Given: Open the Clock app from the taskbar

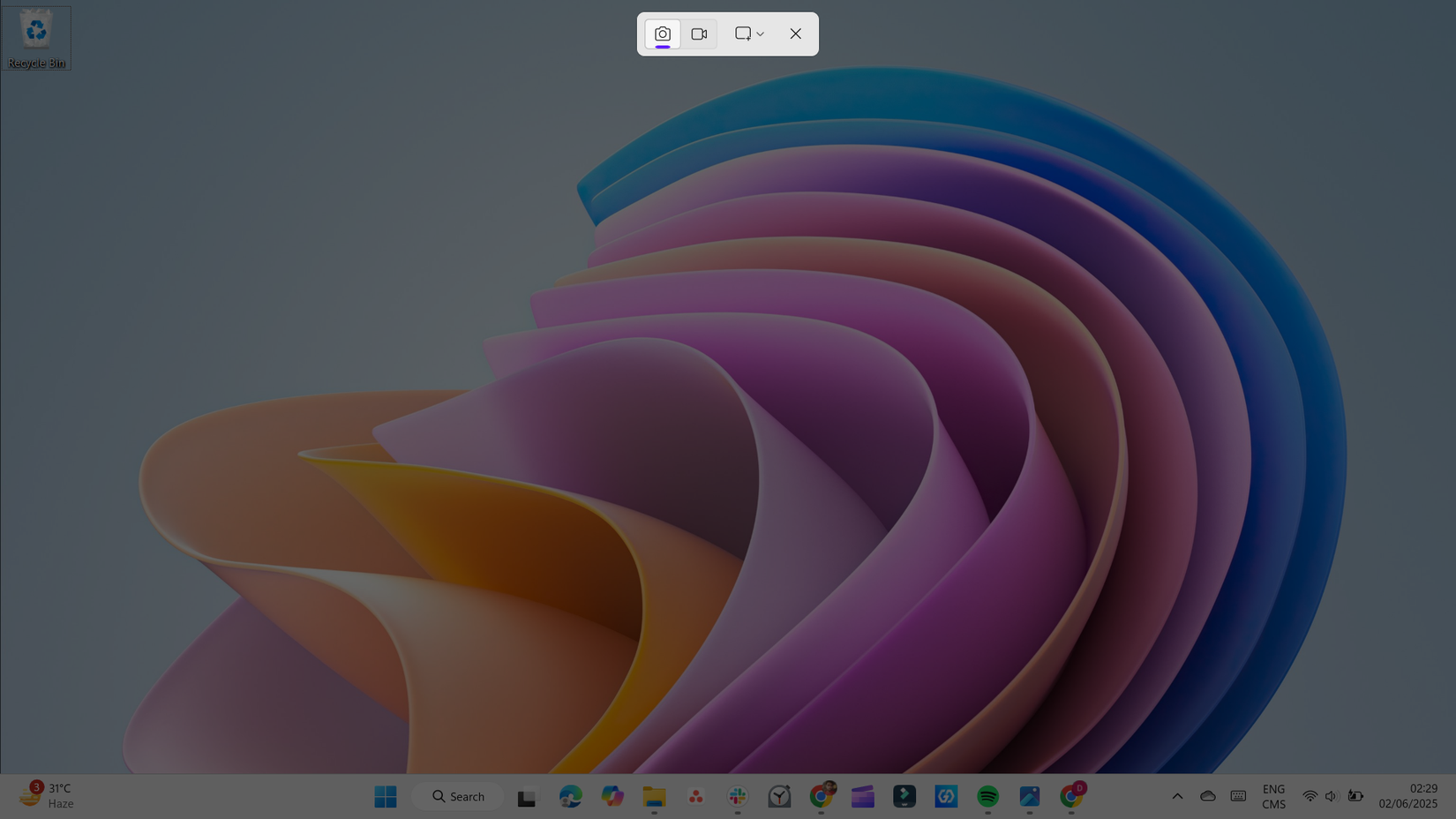Looking at the screenshot, I should click(779, 796).
